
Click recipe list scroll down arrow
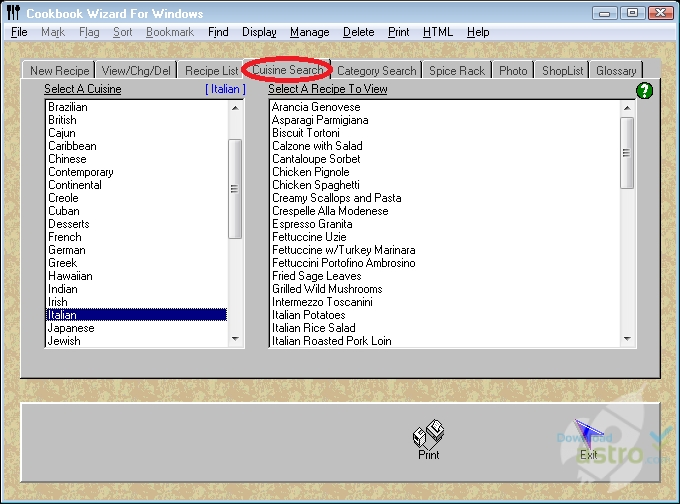pos(627,339)
